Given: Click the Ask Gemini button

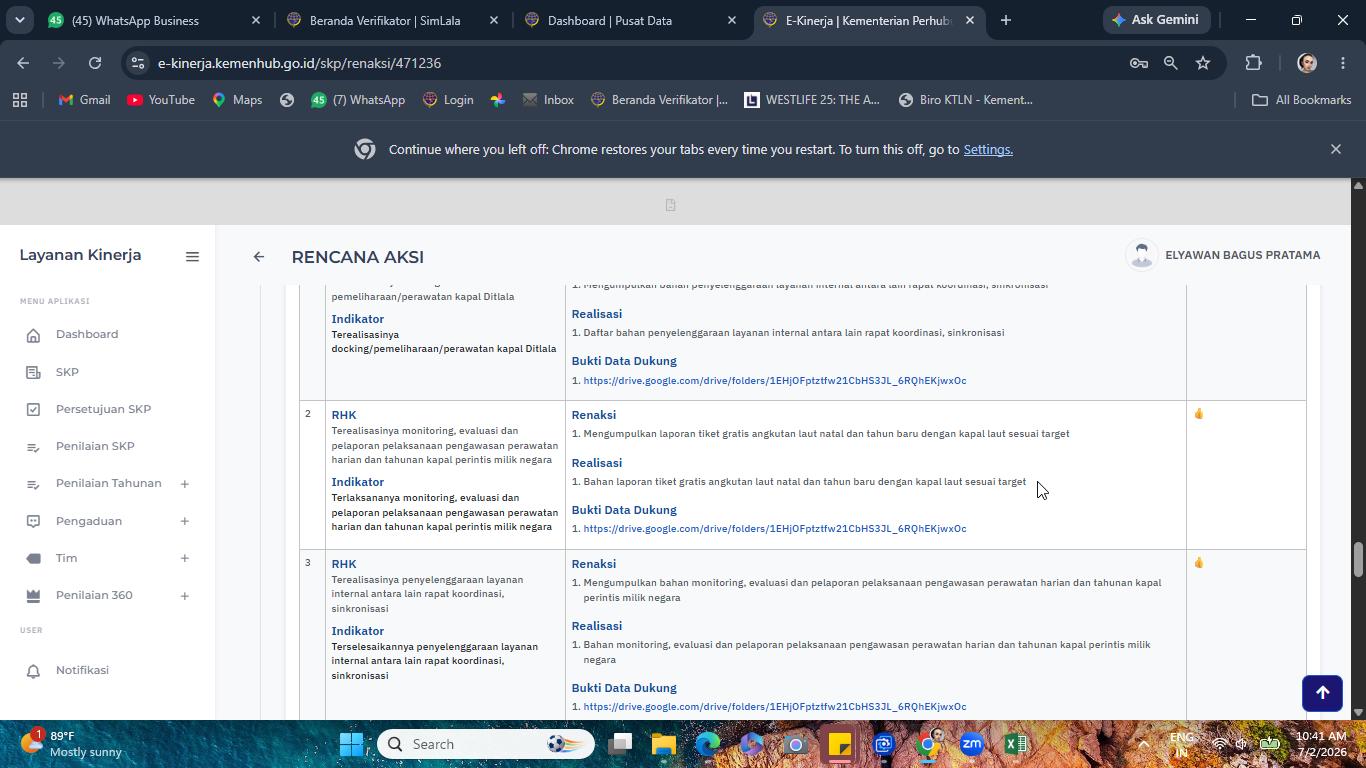Looking at the screenshot, I should pyautogui.click(x=1155, y=20).
